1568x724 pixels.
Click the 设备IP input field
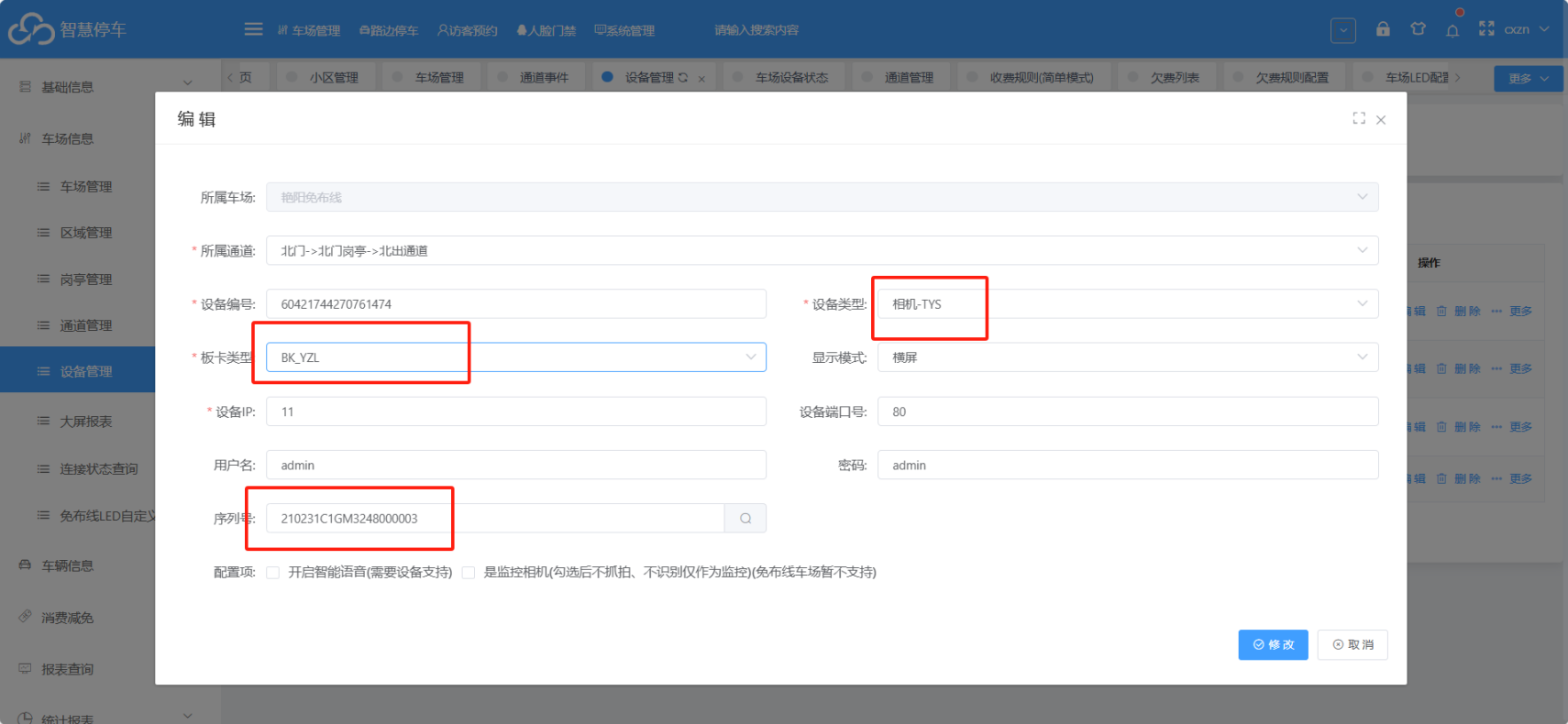[x=516, y=411]
